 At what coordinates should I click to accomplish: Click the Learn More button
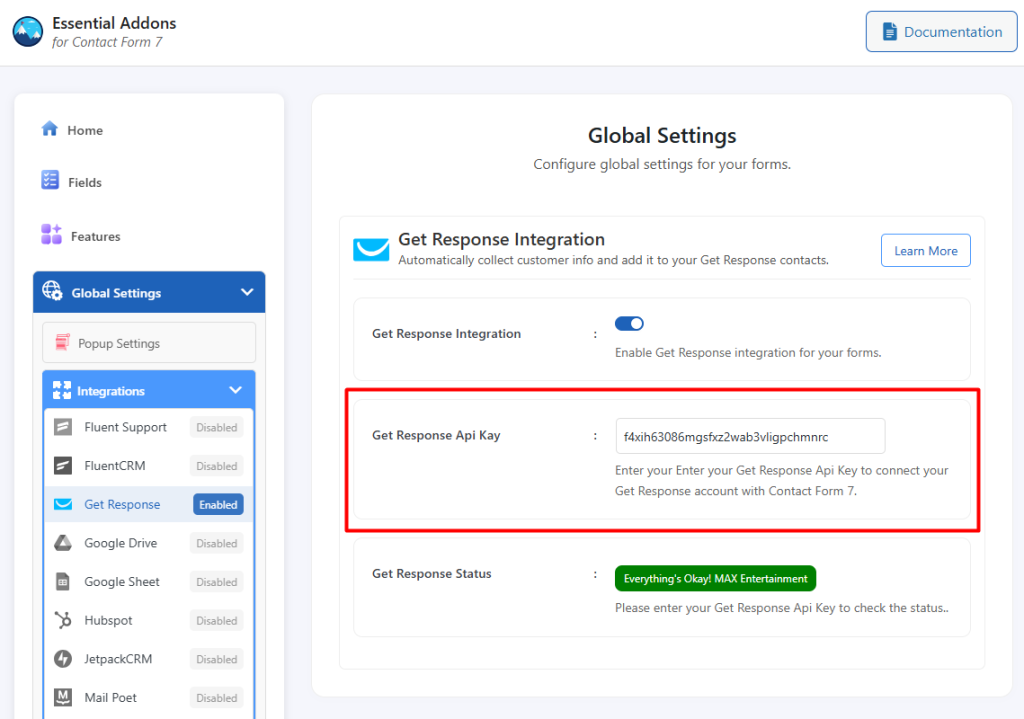click(x=925, y=250)
